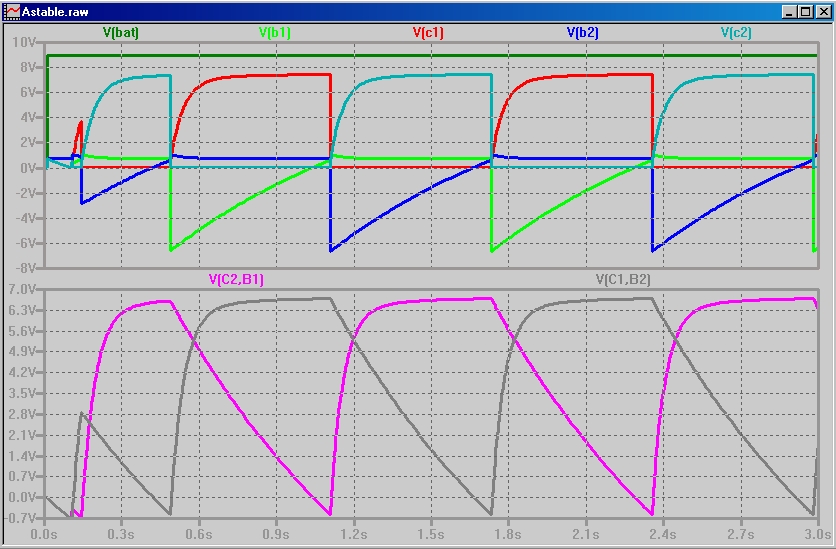Click the -8V label on upper axis
The width and height of the screenshot is (836, 549).
[x=25, y=269]
